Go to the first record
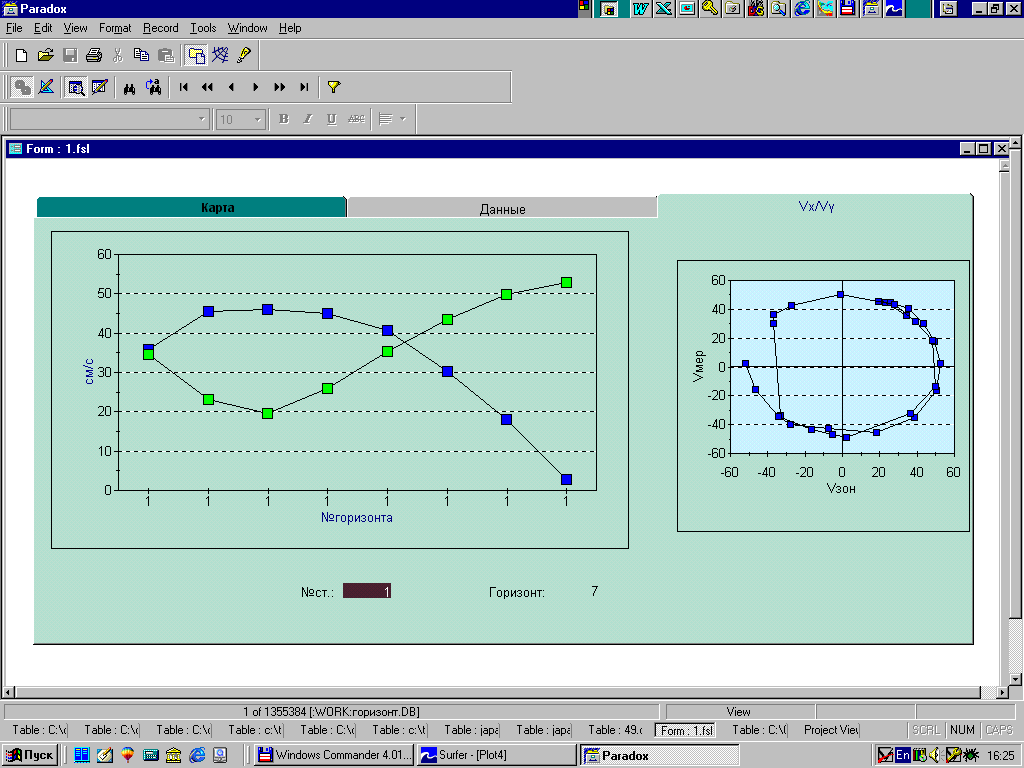 (x=184, y=87)
